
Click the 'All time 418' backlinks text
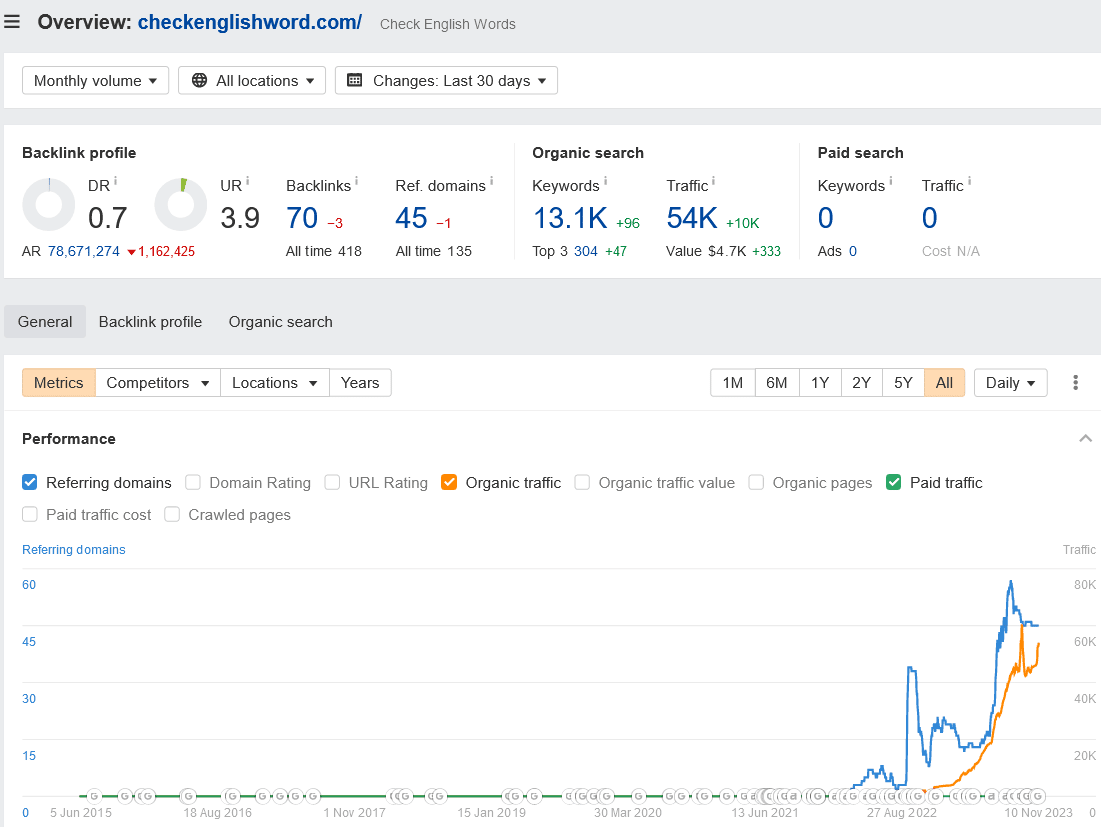coord(324,251)
